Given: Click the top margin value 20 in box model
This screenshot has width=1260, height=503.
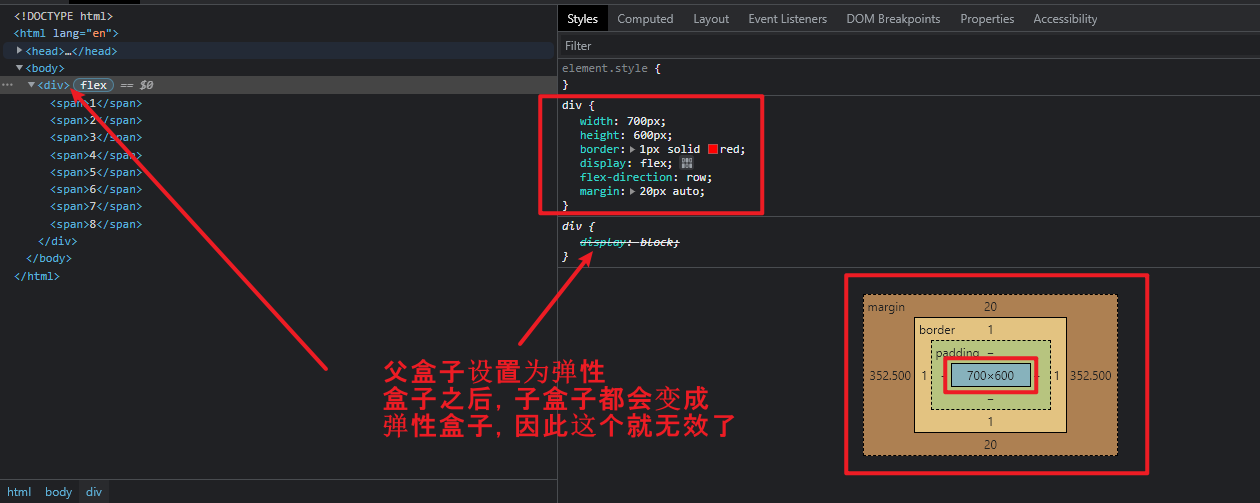Looking at the screenshot, I should coord(990,307).
